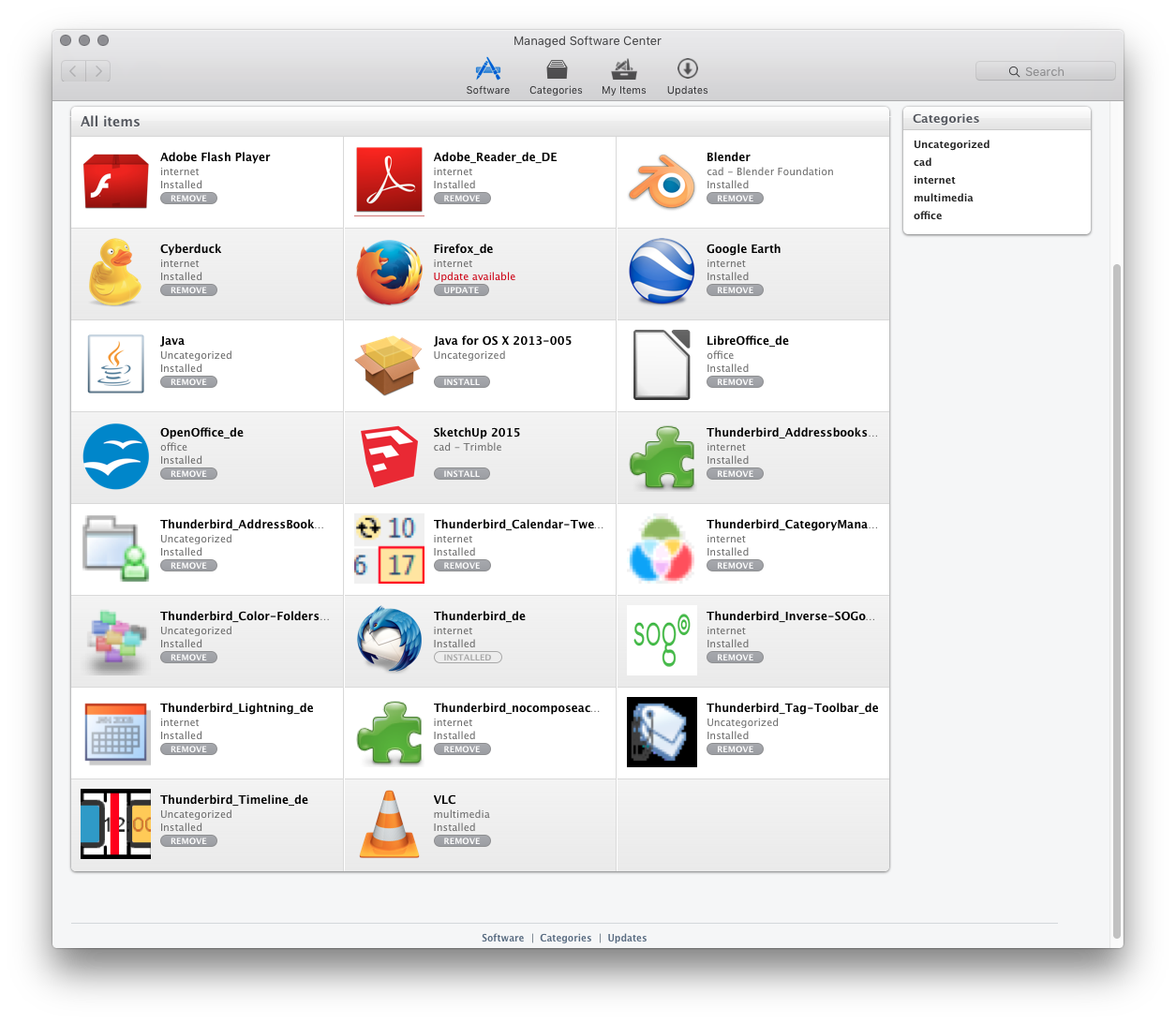Image resolution: width=1176 pixels, height=1023 pixels.
Task: Click the Thunderbird_Calendar-Tweaks icon
Action: click(x=389, y=548)
